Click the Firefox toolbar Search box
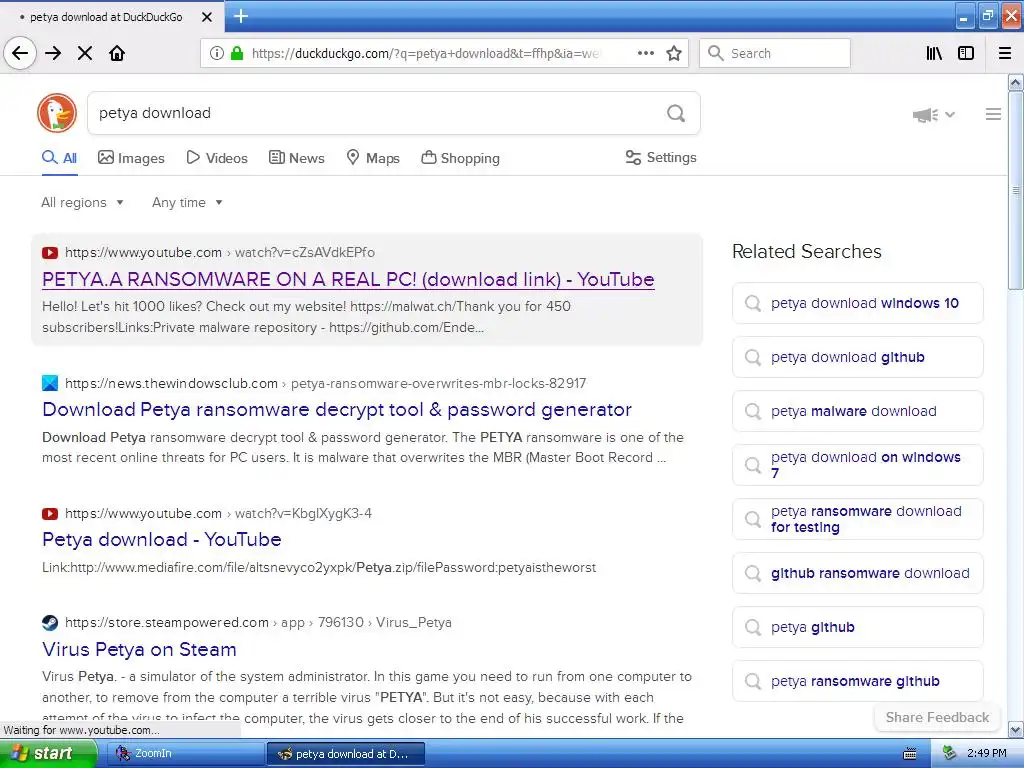 [x=775, y=53]
